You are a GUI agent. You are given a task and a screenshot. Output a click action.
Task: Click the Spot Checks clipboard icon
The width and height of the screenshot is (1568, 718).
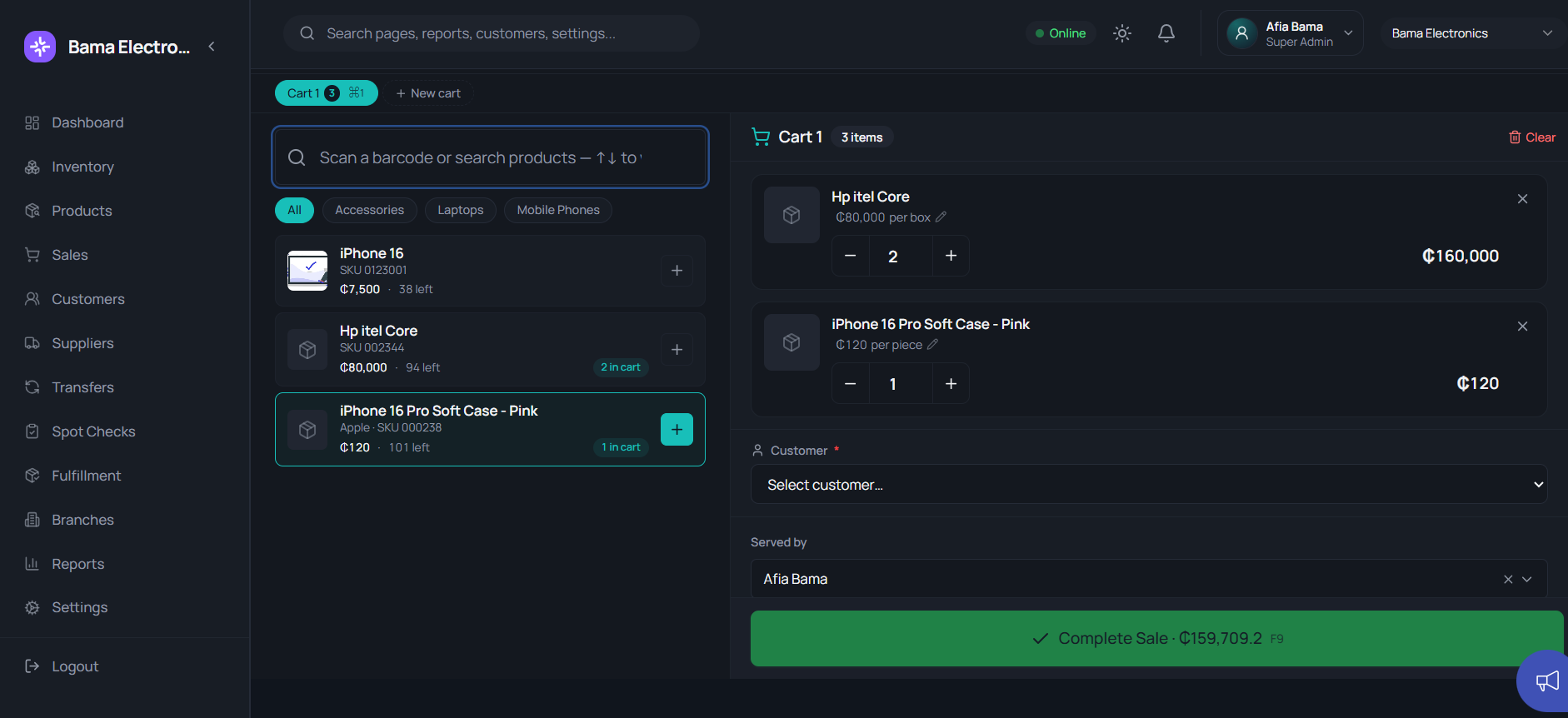(32, 431)
